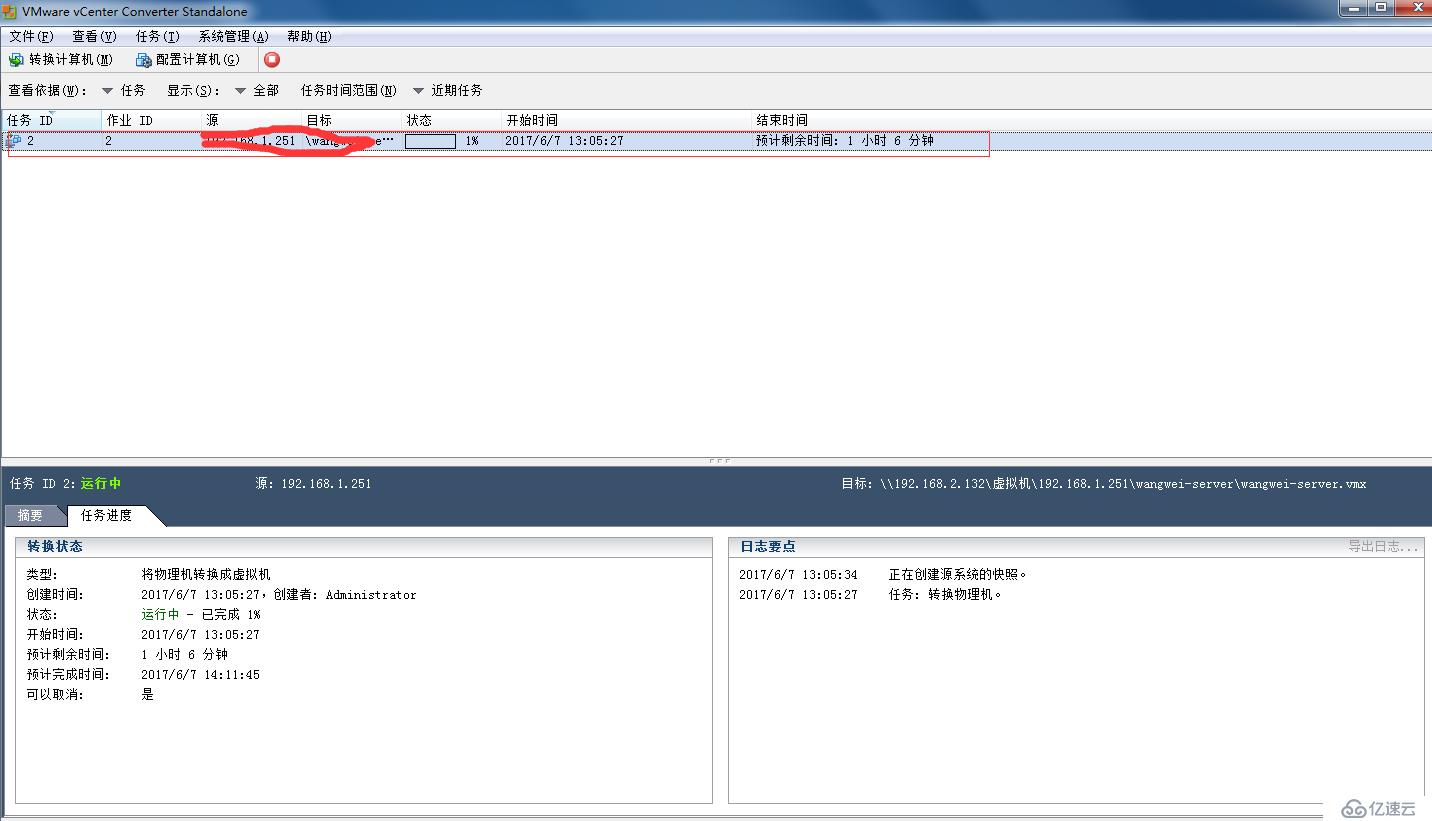Image resolution: width=1432 pixels, height=821 pixels.
Task: Switch to the 任务进度 tab
Action: pyautogui.click(x=106, y=516)
